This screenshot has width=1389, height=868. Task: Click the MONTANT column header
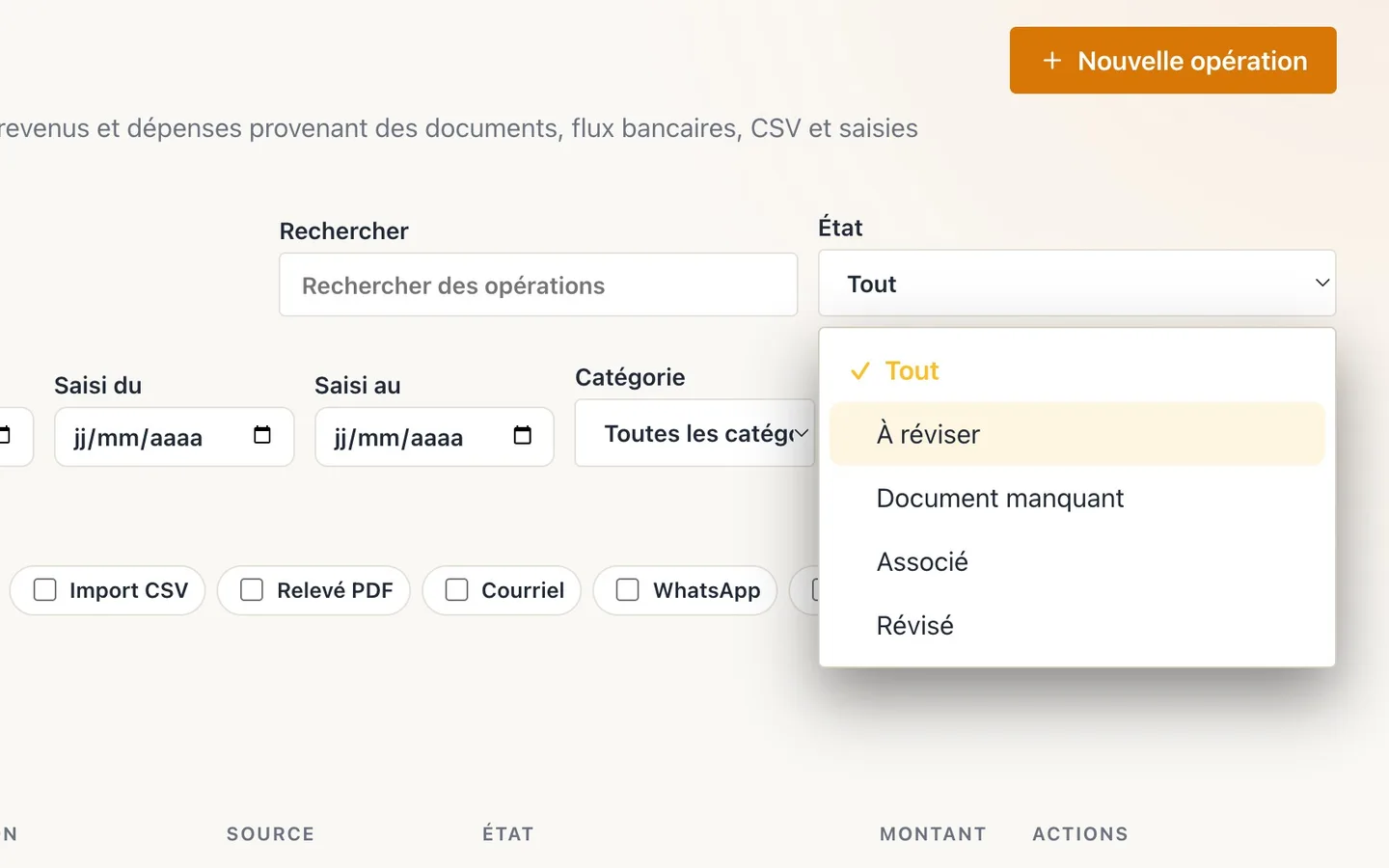point(933,834)
